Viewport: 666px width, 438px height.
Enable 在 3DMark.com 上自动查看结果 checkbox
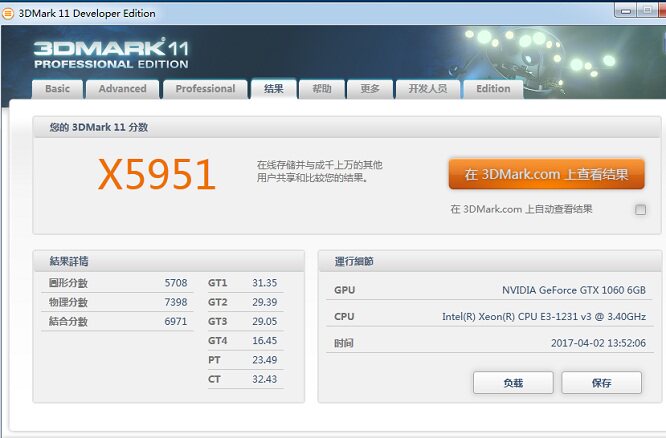tap(640, 209)
